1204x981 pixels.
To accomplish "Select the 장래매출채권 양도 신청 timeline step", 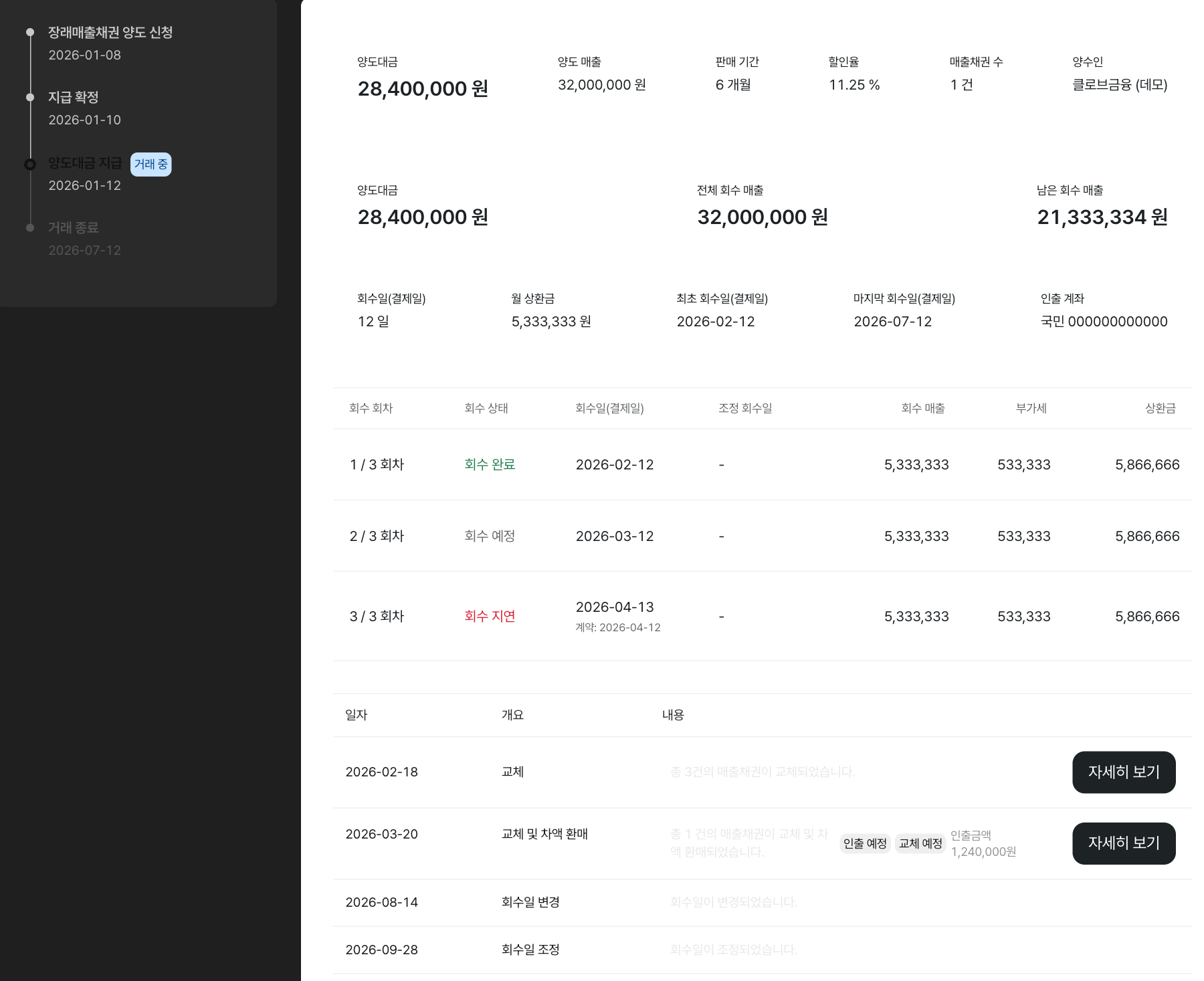I will tap(110, 32).
